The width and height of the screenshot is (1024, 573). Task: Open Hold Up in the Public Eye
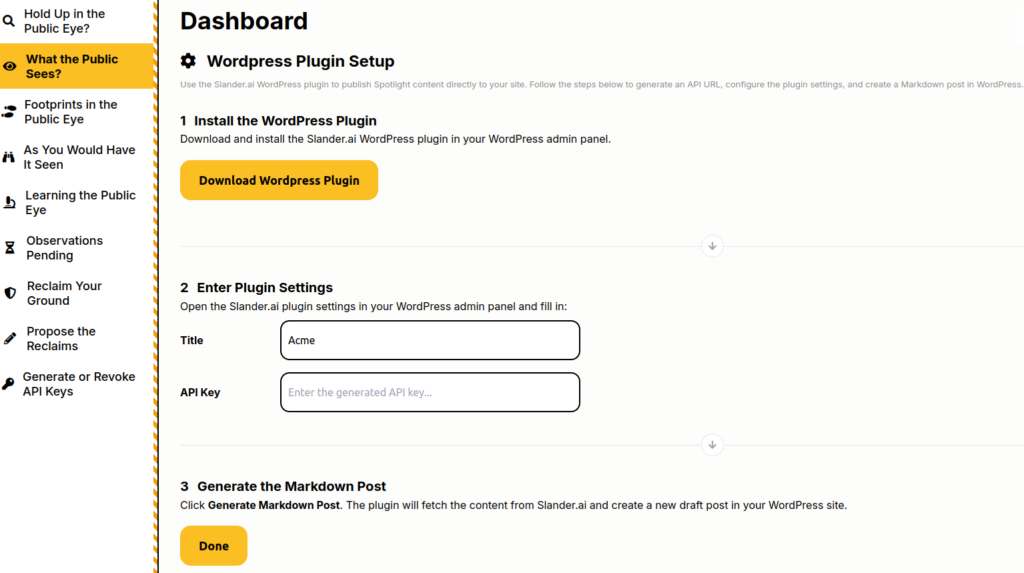tap(64, 21)
